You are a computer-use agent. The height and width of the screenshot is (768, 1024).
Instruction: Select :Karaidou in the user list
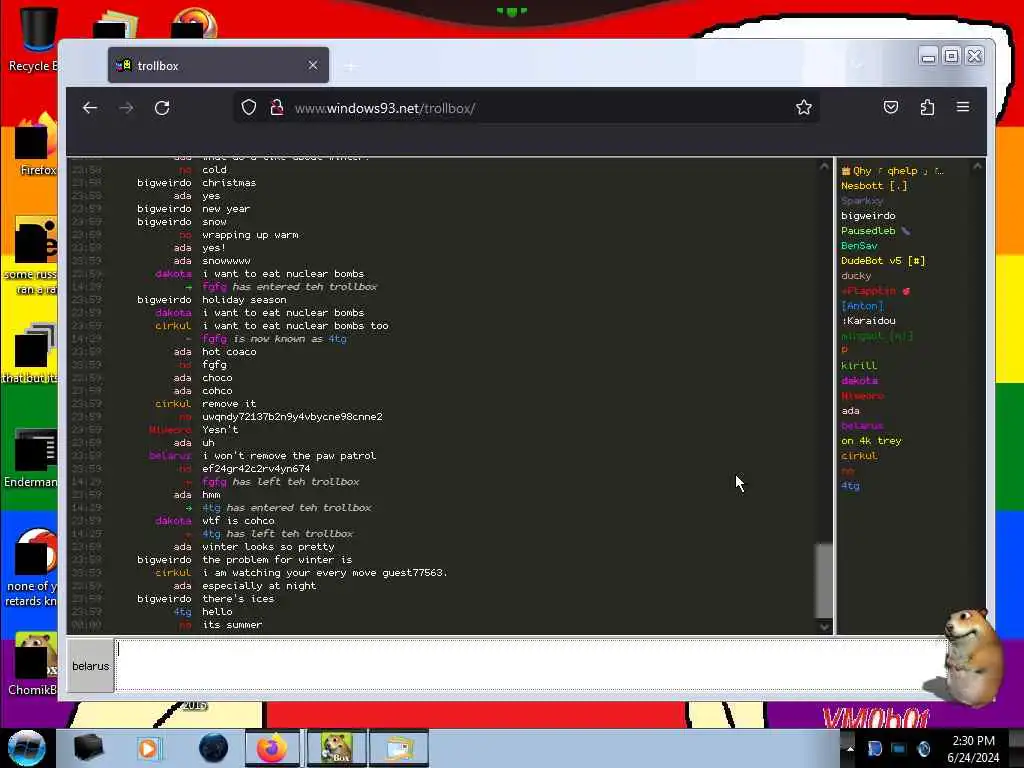tap(868, 321)
